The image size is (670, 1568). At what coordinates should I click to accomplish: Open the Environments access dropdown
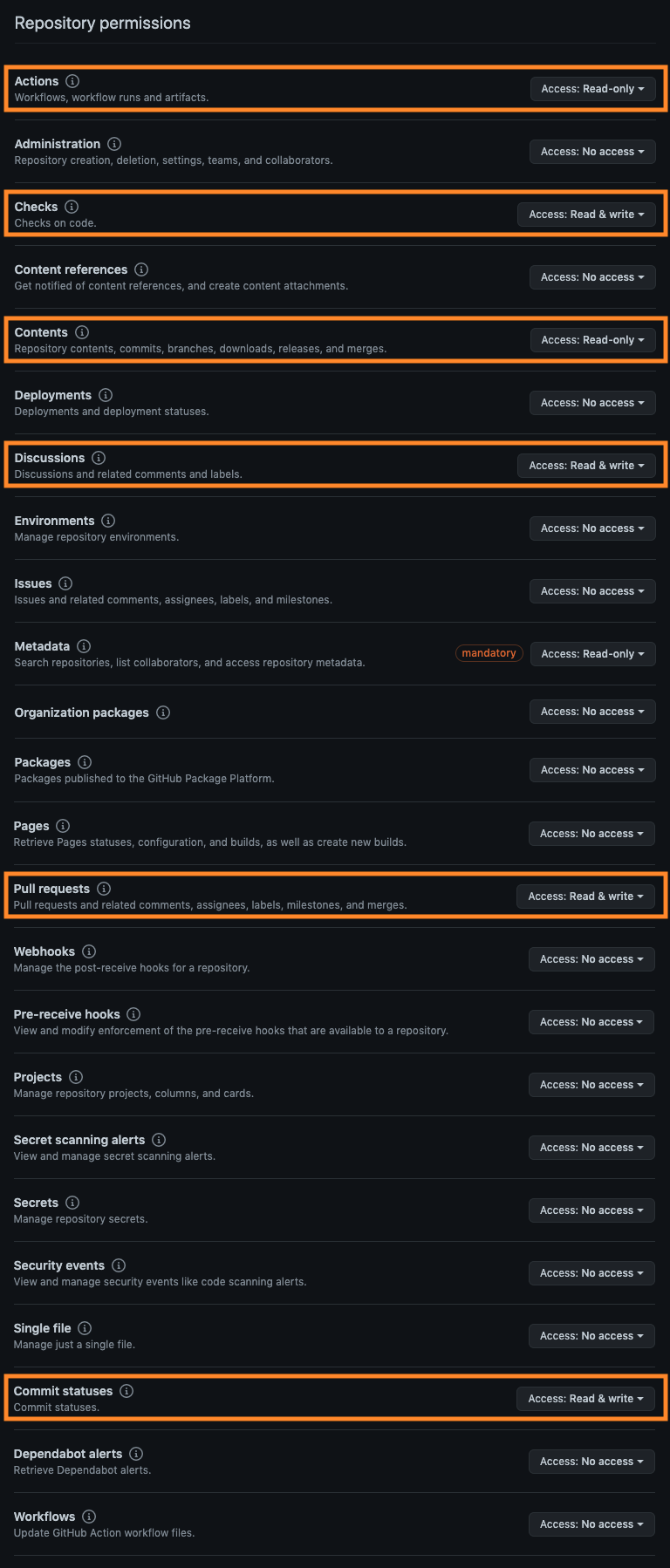tap(592, 528)
